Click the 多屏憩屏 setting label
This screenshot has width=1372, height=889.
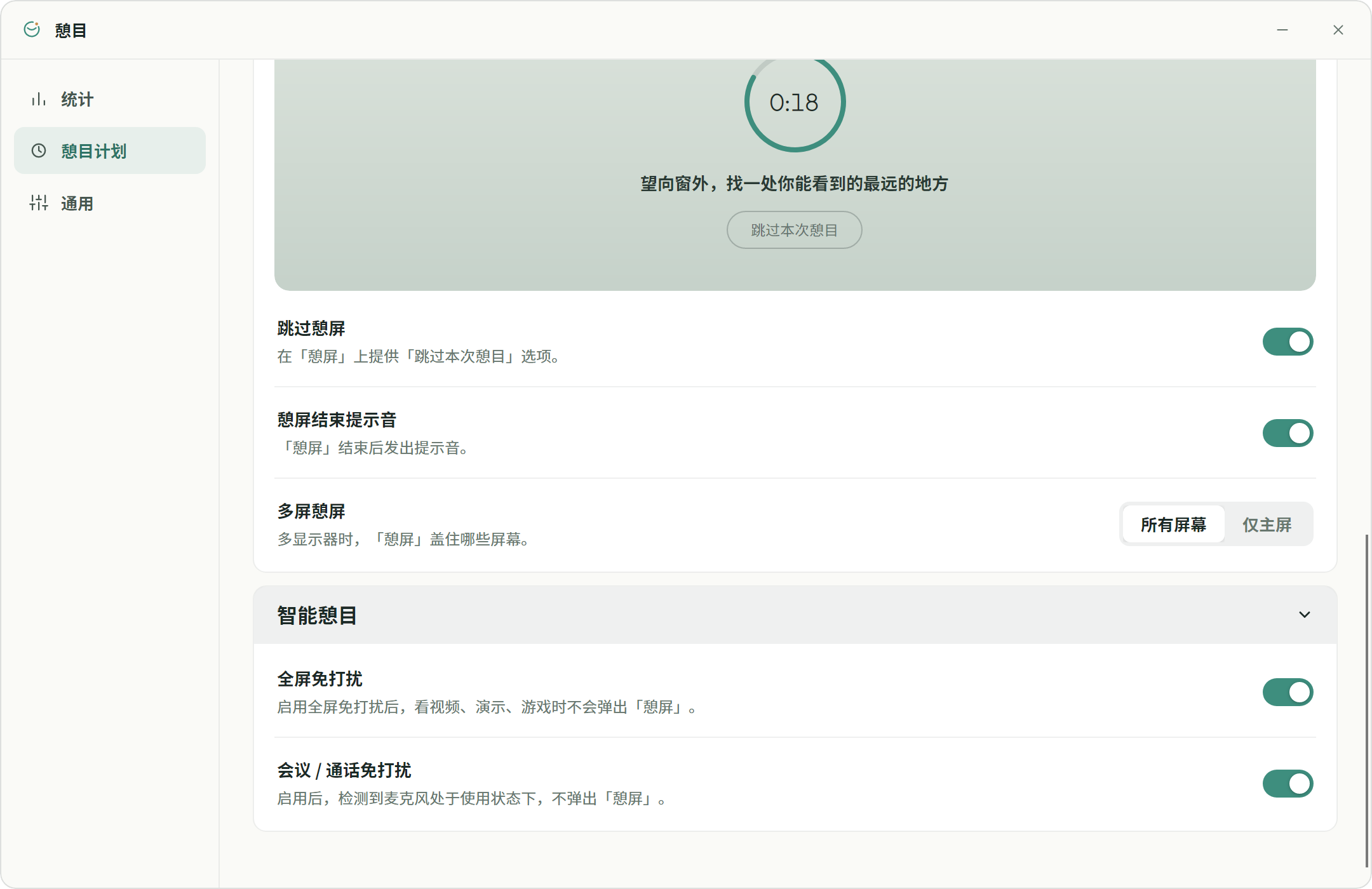[311, 511]
